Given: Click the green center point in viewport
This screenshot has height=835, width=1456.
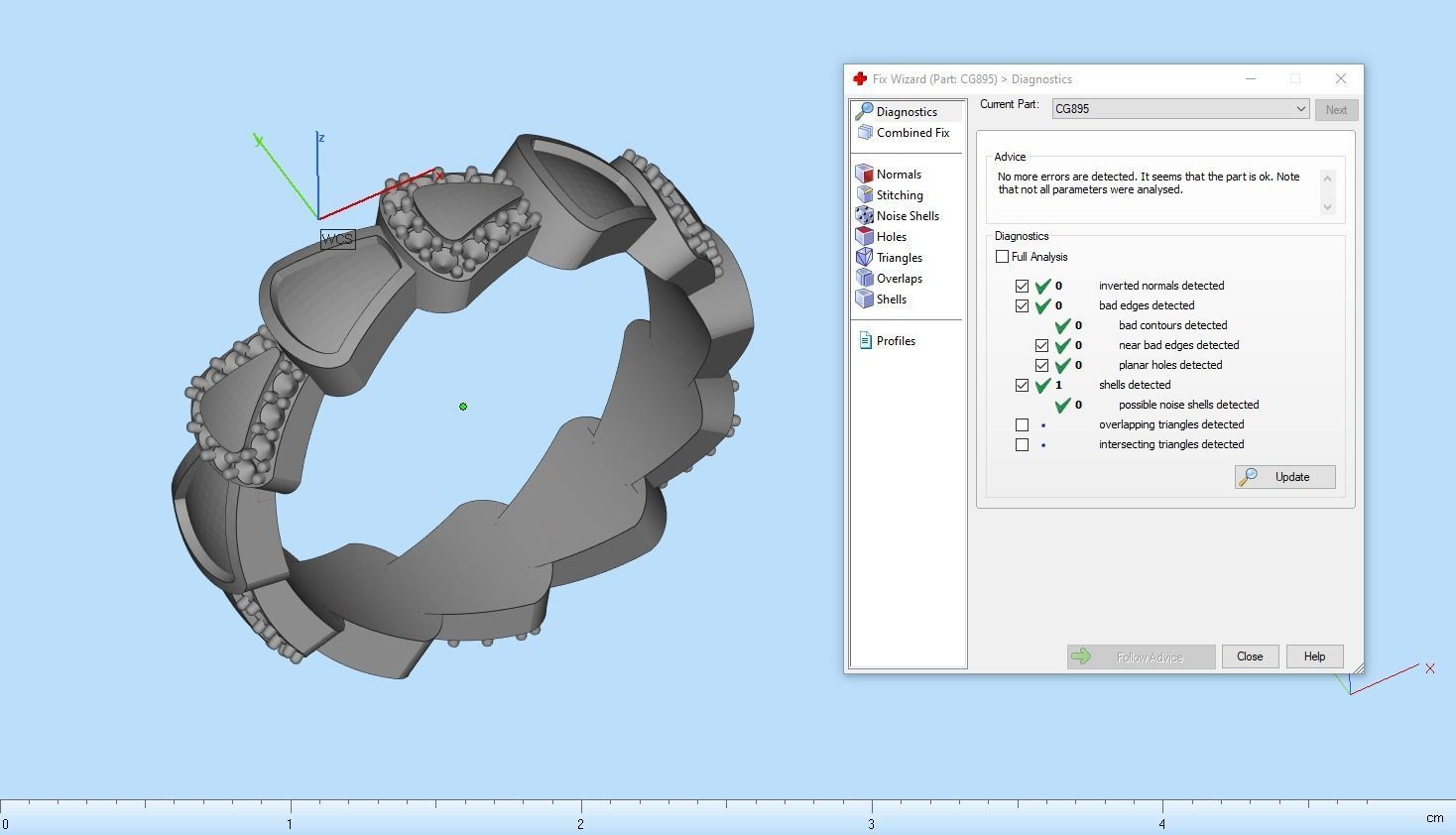Looking at the screenshot, I should point(463,407).
